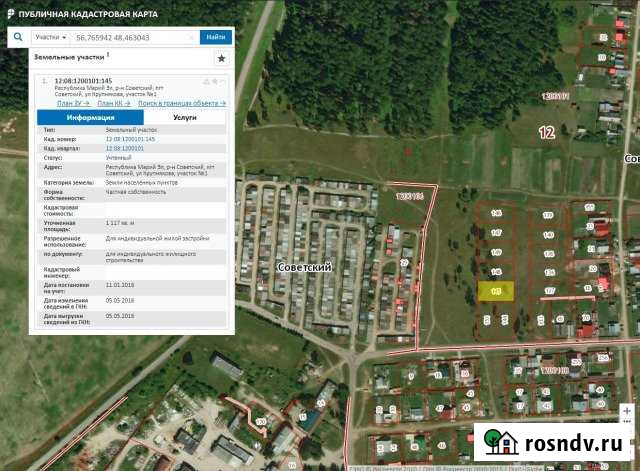Click Поиск в границах объекта link
The height and width of the screenshot is (471, 640).
coord(182,103)
